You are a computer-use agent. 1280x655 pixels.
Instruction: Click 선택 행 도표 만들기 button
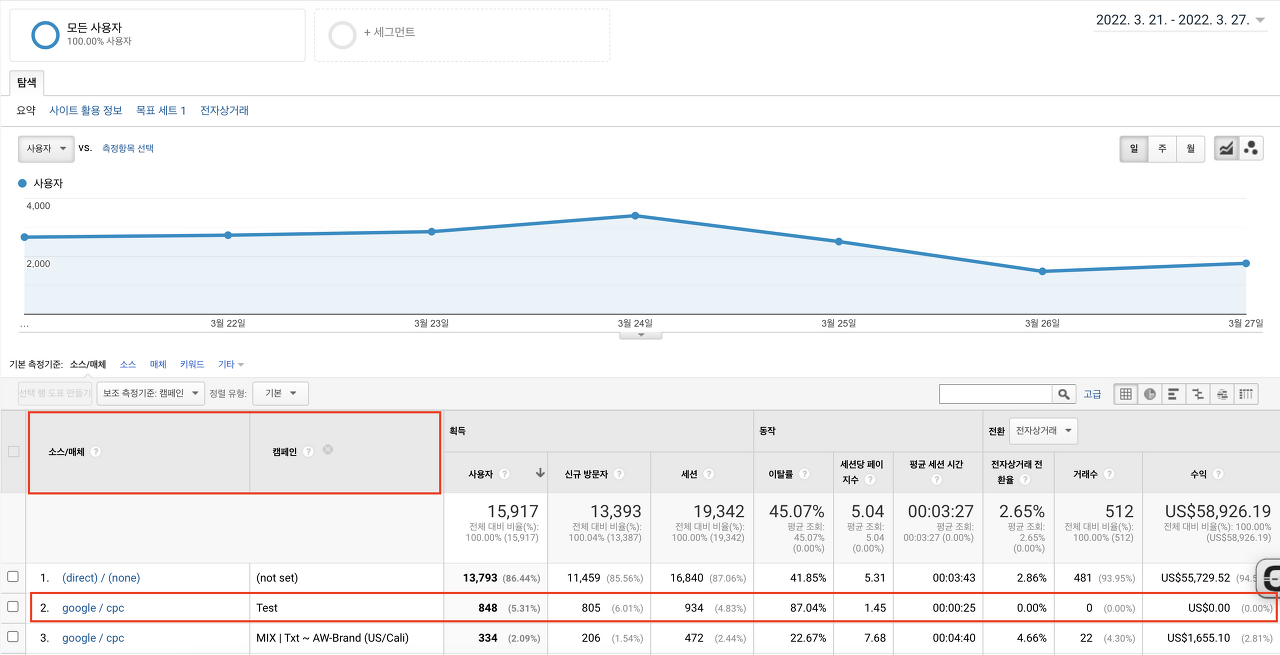pos(55,394)
